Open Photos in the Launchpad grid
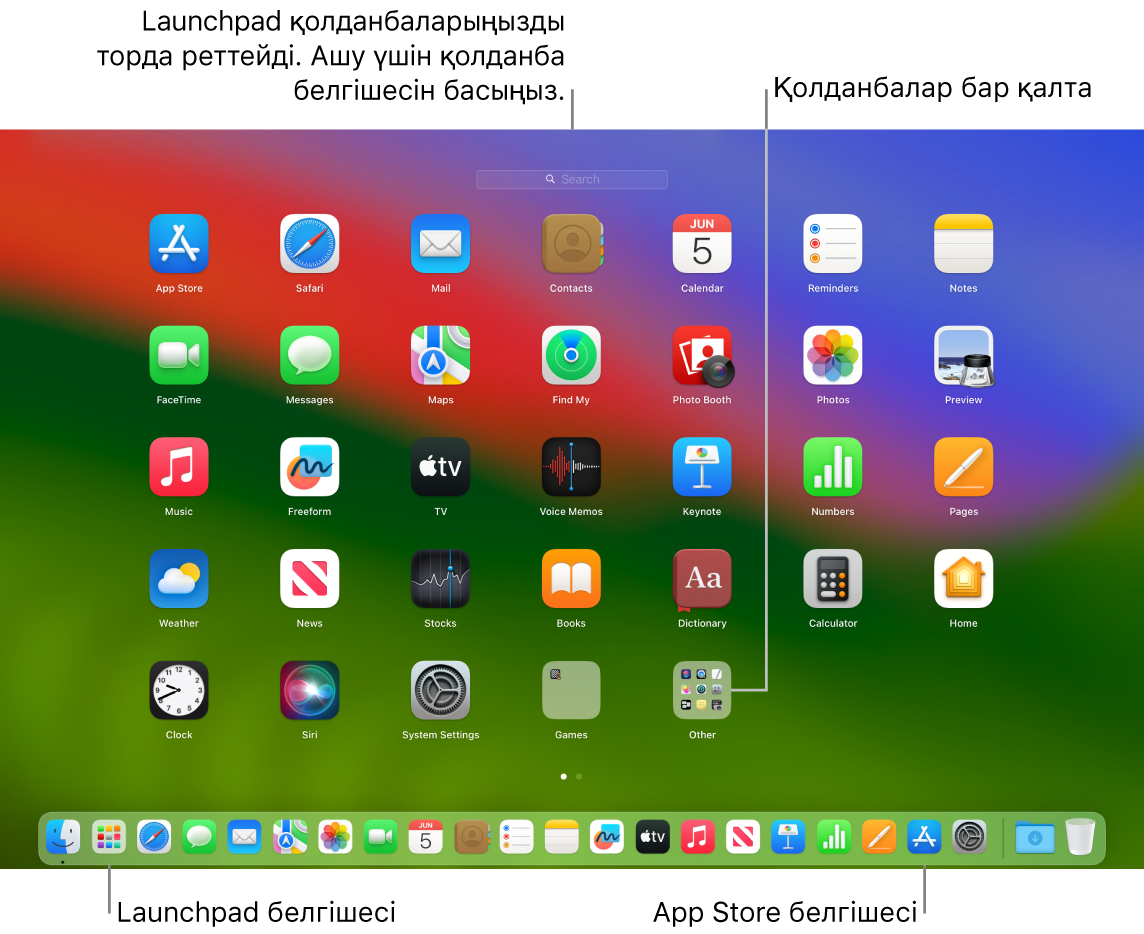1144x934 pixels. (832, 355)
